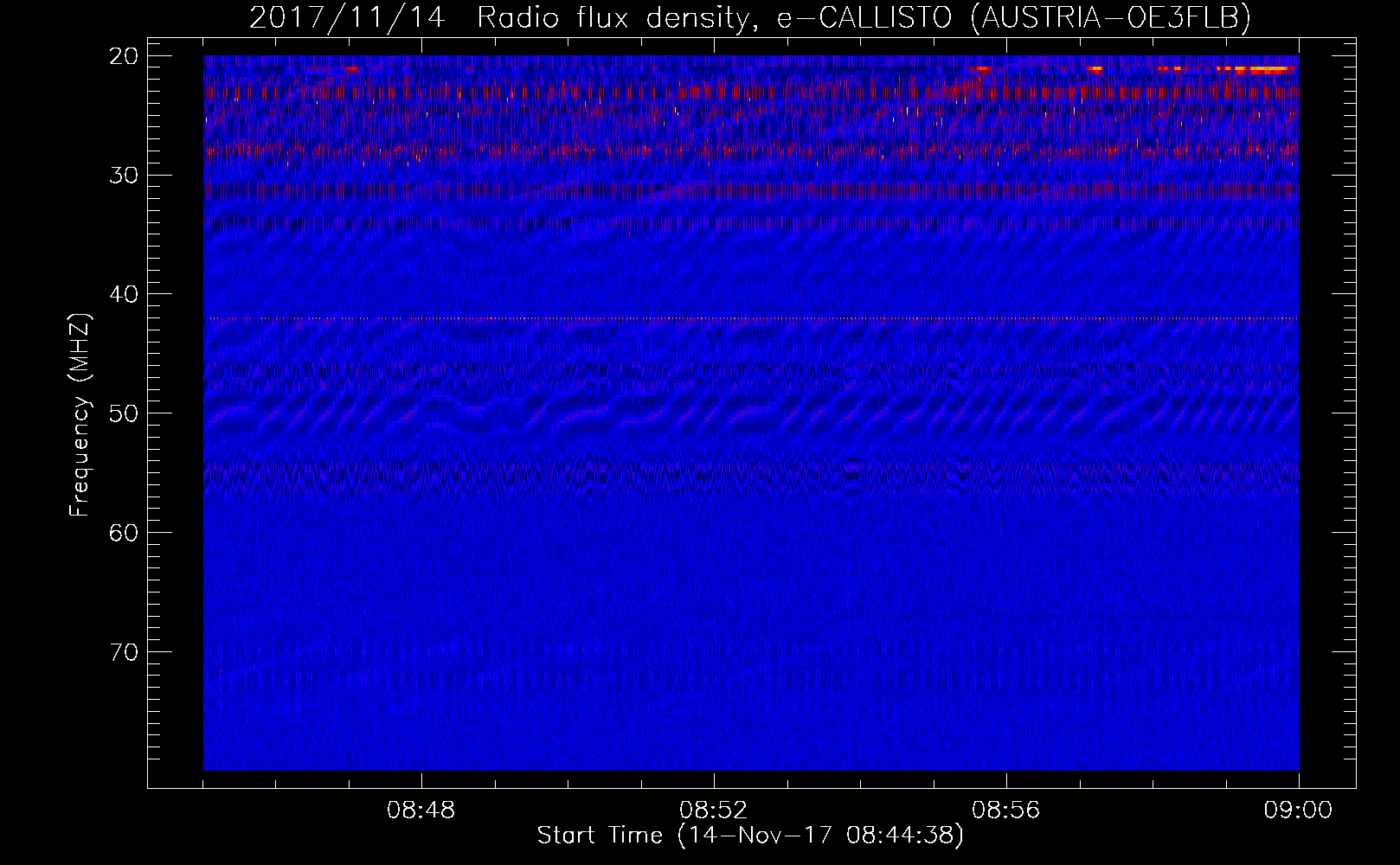Click the 60 MHz frequency tick label
This screenshot has height=865, width=1400.
point(125,533)
